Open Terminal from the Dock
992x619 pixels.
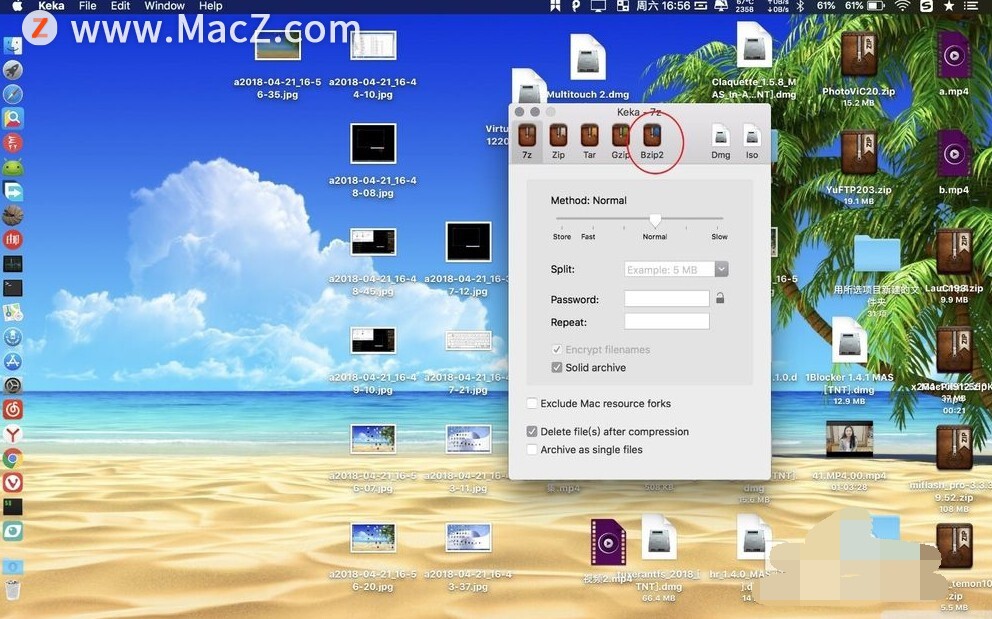[13, 288]
